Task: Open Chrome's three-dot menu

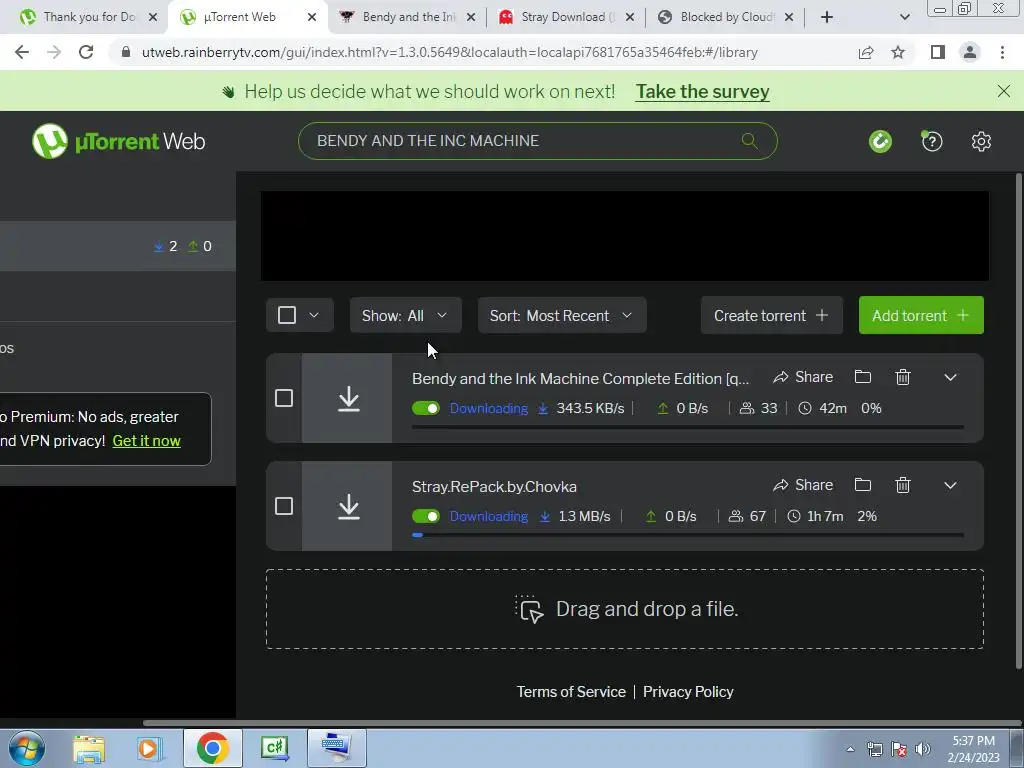Action: [1002, 52]
